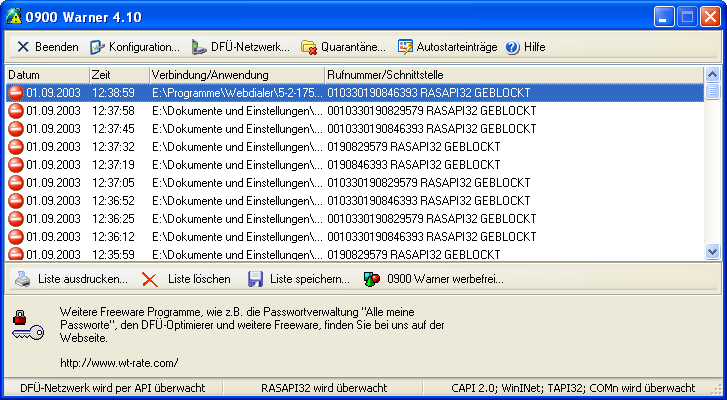This screenshot has height=400, width=727.
Task: Click the 0900 Warner title bar app icon
Action: tap(14, 17)
